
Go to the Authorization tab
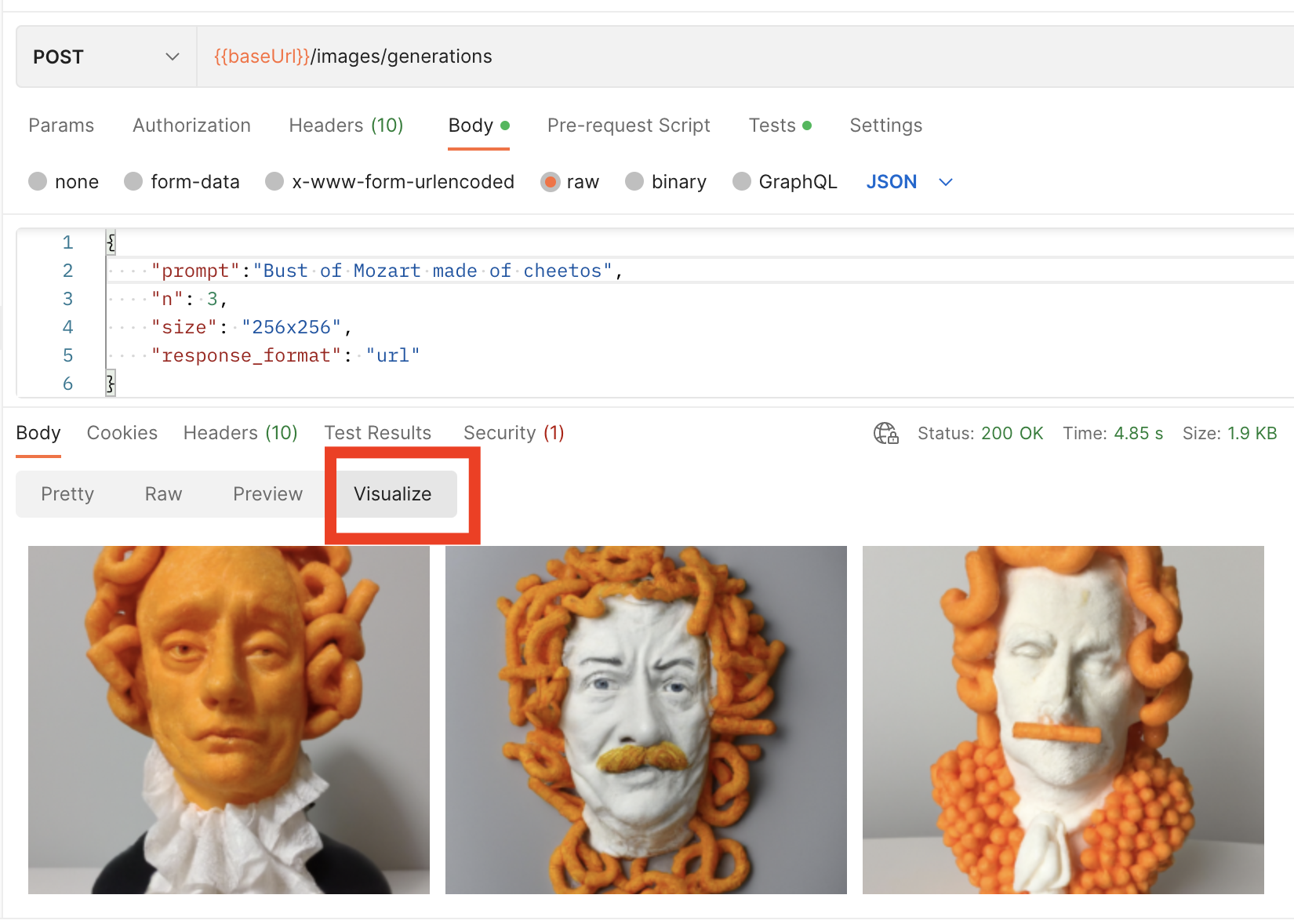point(191,126)
